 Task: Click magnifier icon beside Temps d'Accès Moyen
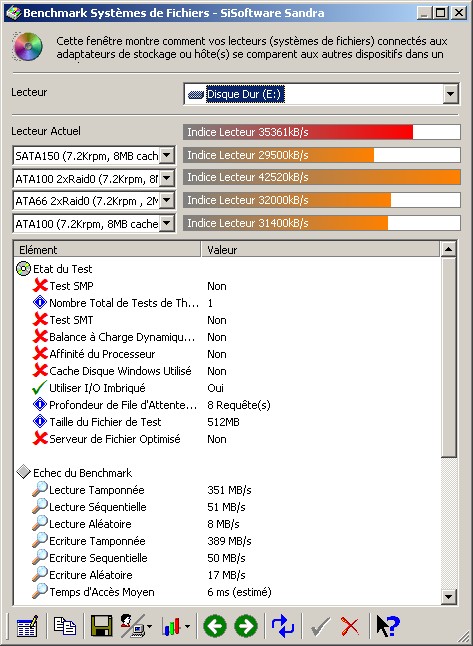click(40, 591)
